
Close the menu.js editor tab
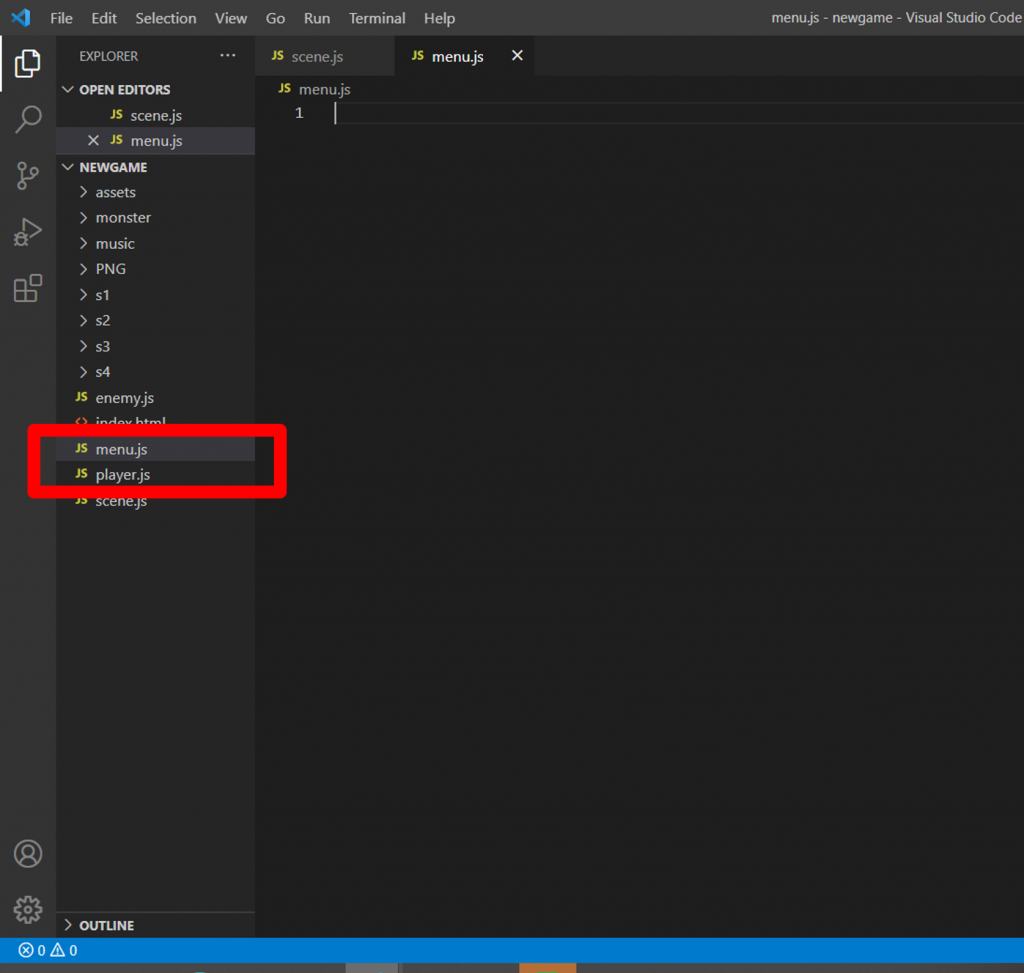[517, 56]
